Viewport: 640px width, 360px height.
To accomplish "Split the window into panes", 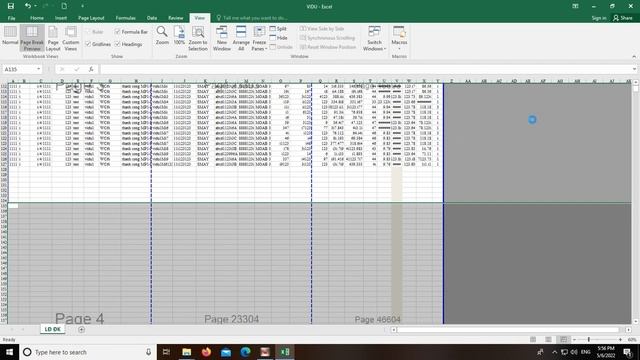I will [x=278, y=29].
